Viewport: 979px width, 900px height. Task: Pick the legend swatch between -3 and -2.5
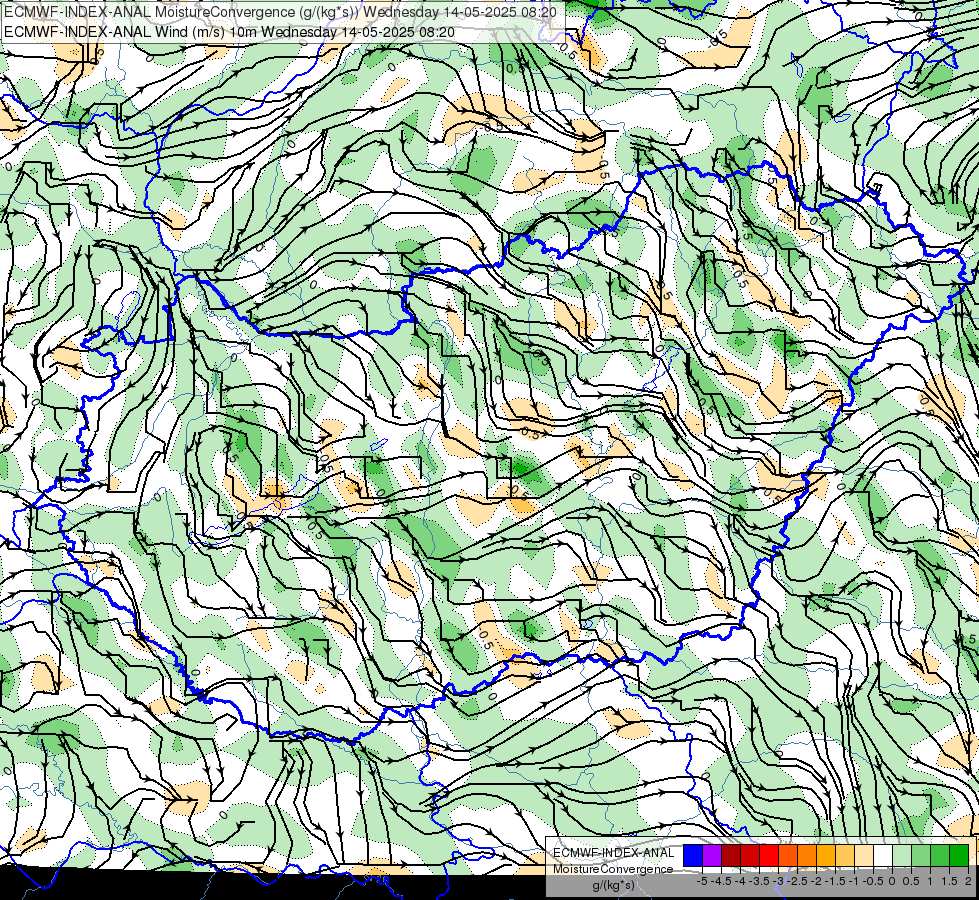788,856
